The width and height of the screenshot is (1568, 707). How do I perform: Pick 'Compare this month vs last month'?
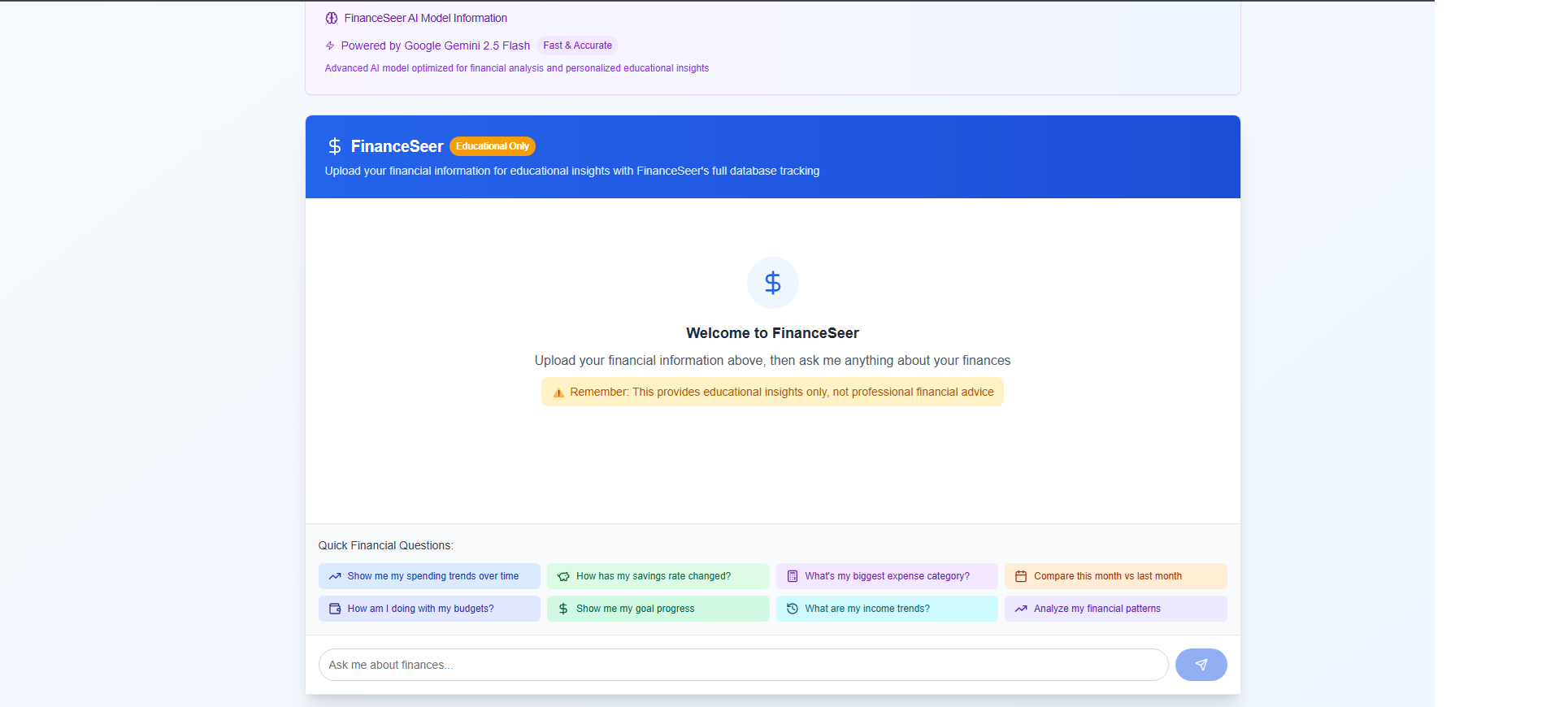coord(1116,576)
